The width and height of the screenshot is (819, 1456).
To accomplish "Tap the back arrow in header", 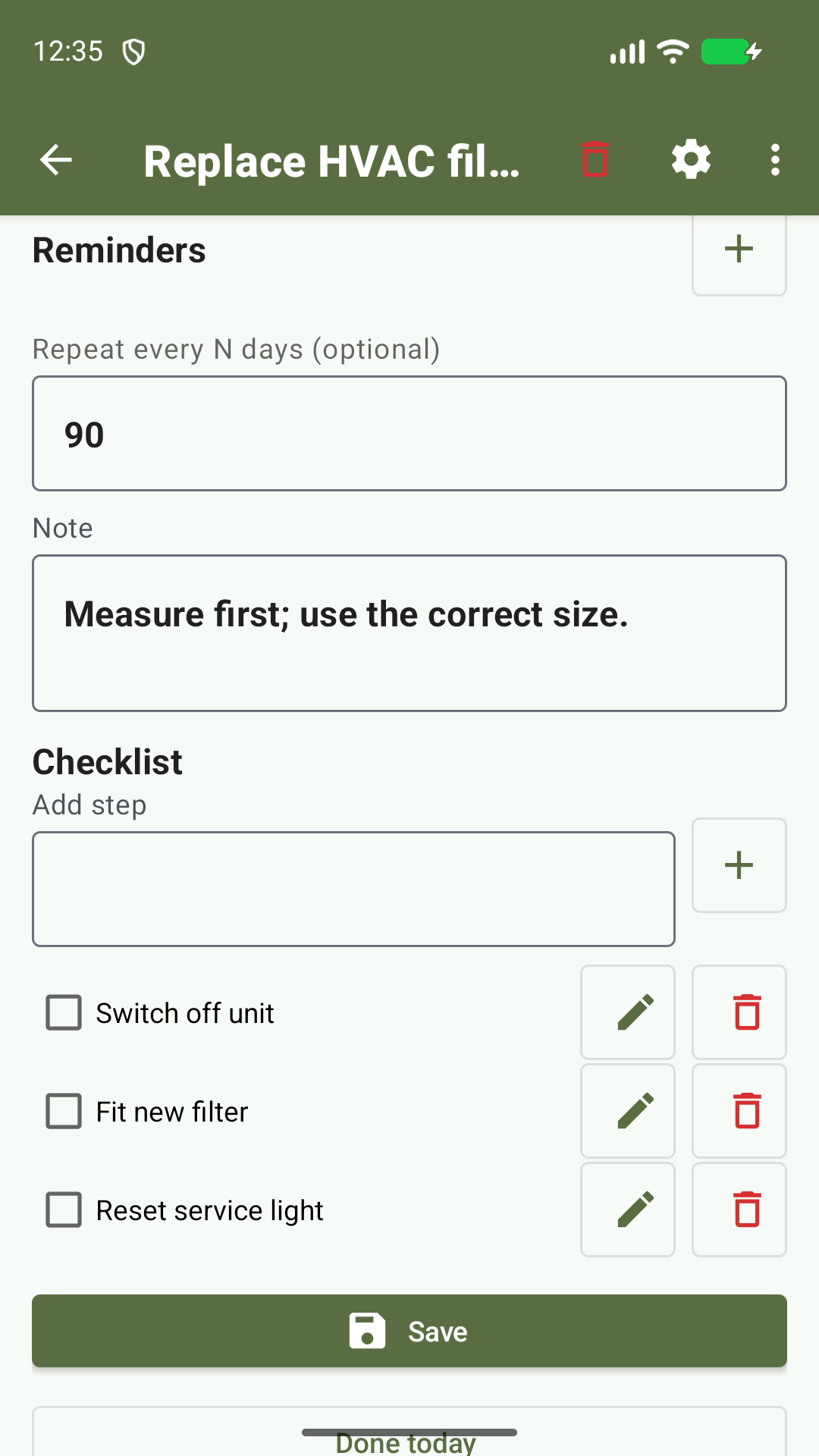I will (56, 160).
